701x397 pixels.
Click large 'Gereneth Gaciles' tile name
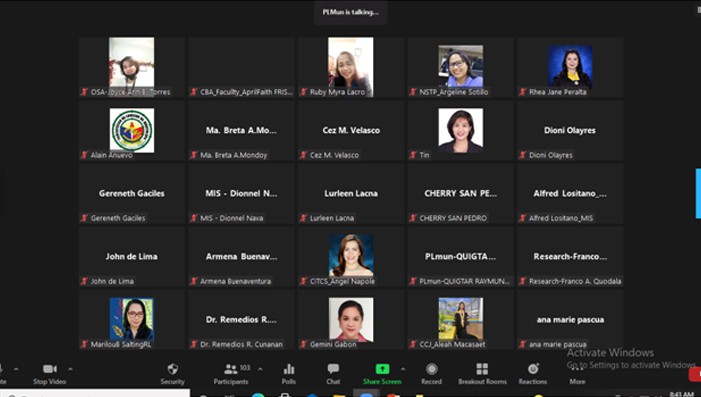click(131, 193)
